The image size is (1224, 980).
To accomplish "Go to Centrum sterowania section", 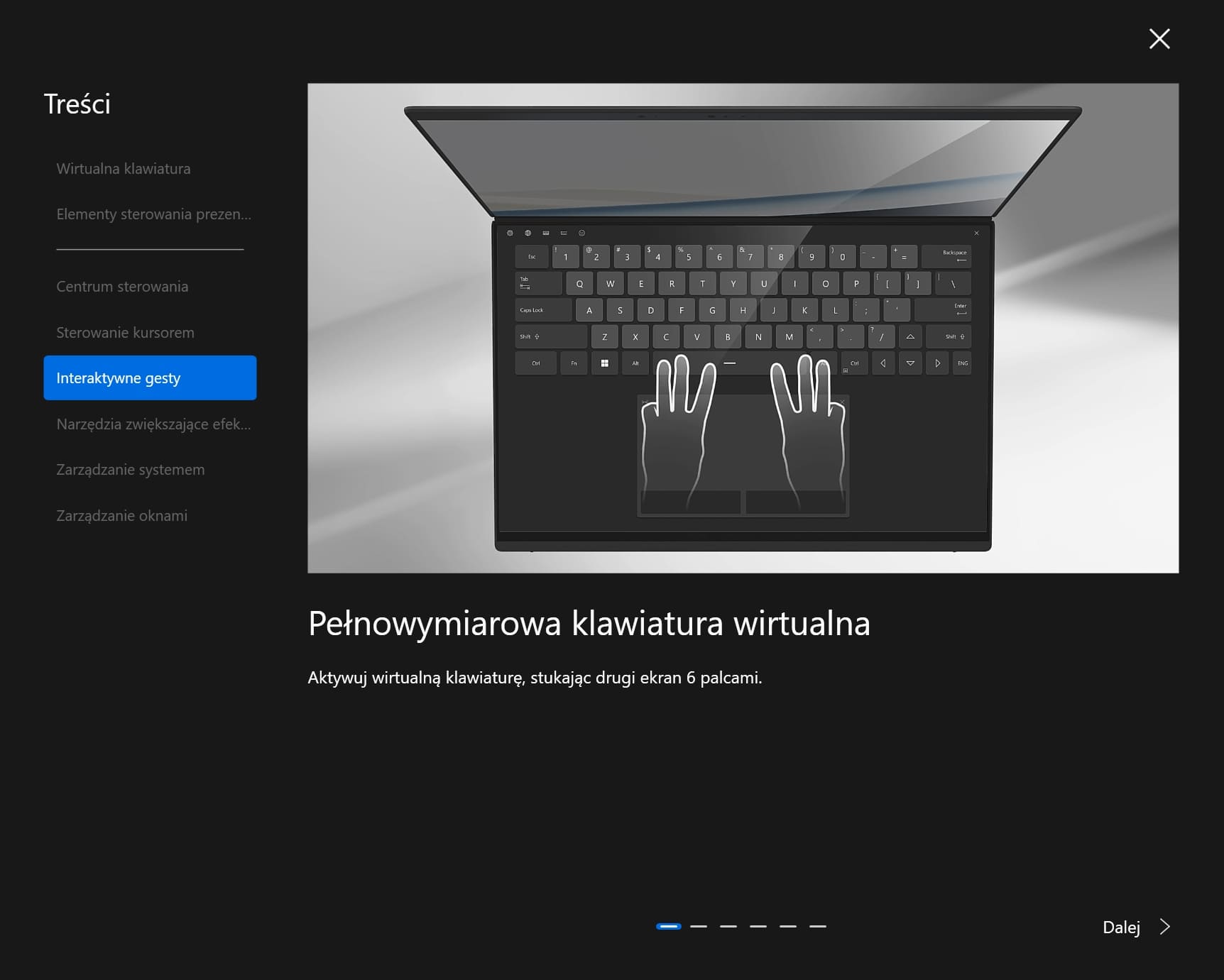I will coord(122,287).
